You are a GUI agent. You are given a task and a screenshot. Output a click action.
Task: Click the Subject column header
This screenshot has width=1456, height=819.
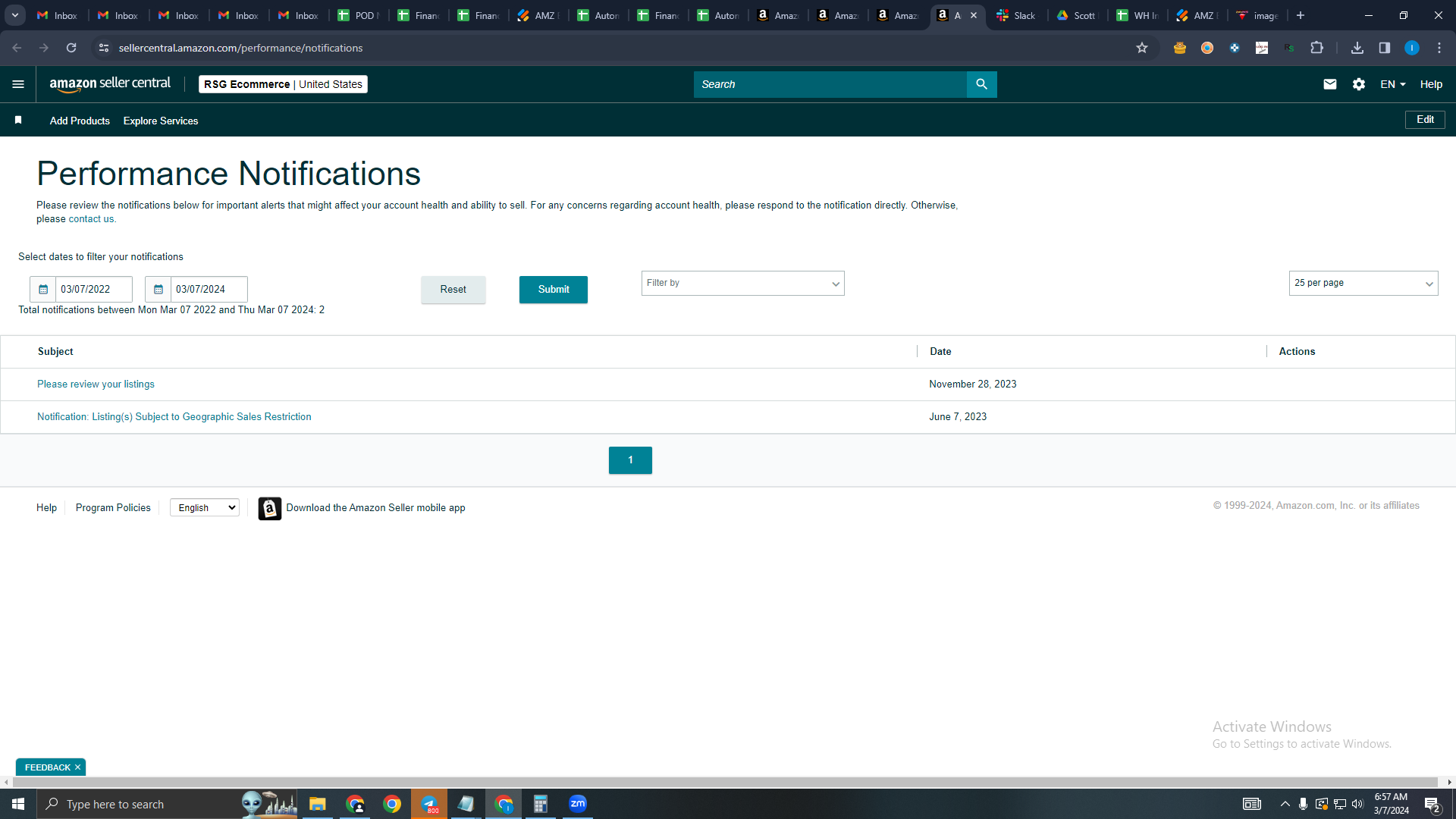click(55, 352)
